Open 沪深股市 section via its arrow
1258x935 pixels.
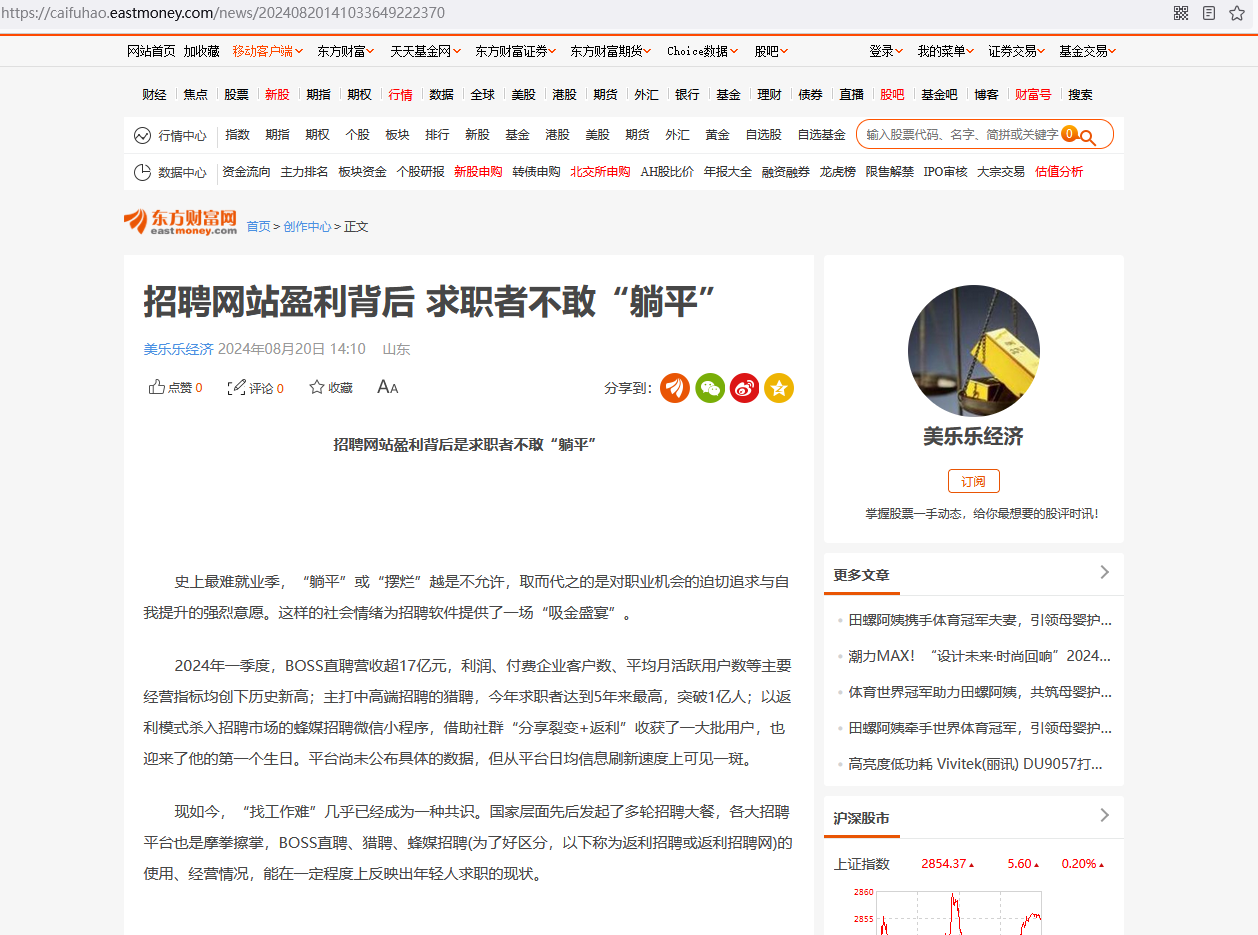1104,815
